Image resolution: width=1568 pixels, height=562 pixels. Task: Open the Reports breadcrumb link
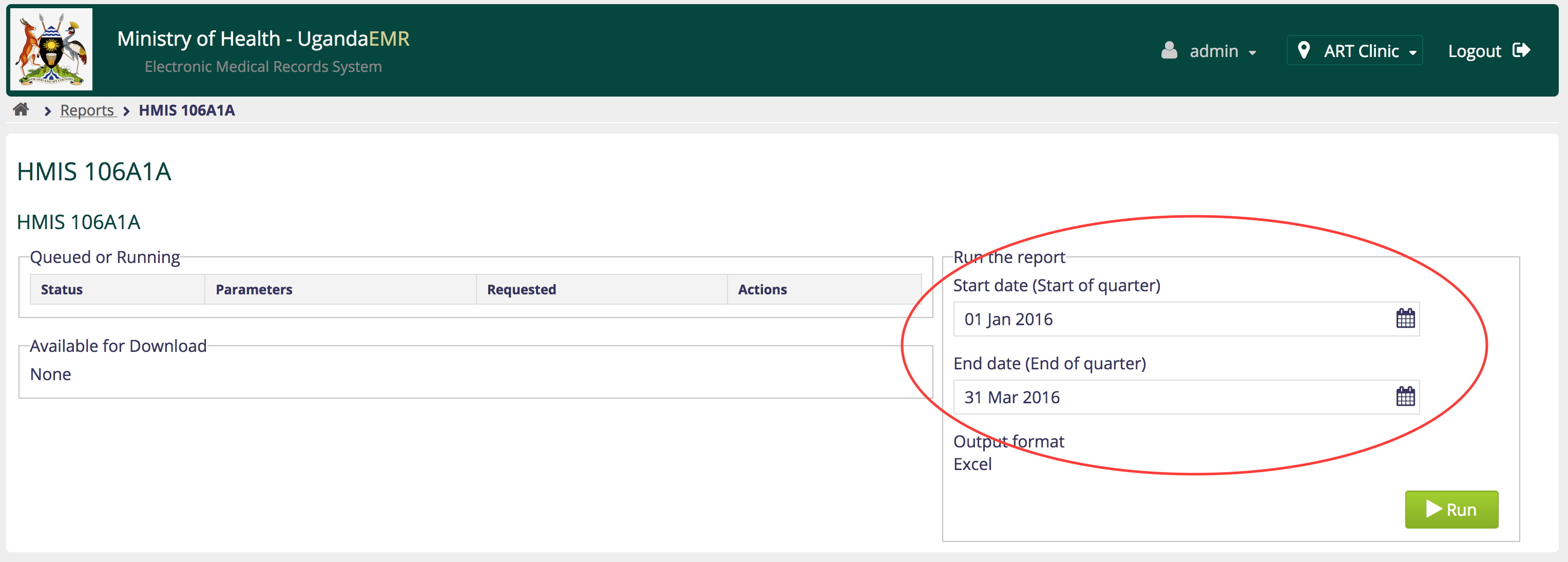87,110
